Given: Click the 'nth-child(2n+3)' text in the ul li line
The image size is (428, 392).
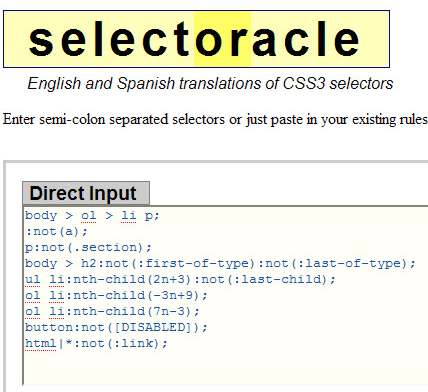Looking at the screenshot, I should (x=133, y=279).
